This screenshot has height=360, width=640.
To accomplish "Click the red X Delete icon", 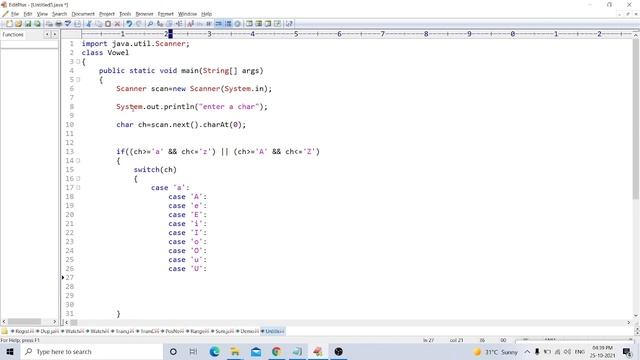I will (117, 24).
